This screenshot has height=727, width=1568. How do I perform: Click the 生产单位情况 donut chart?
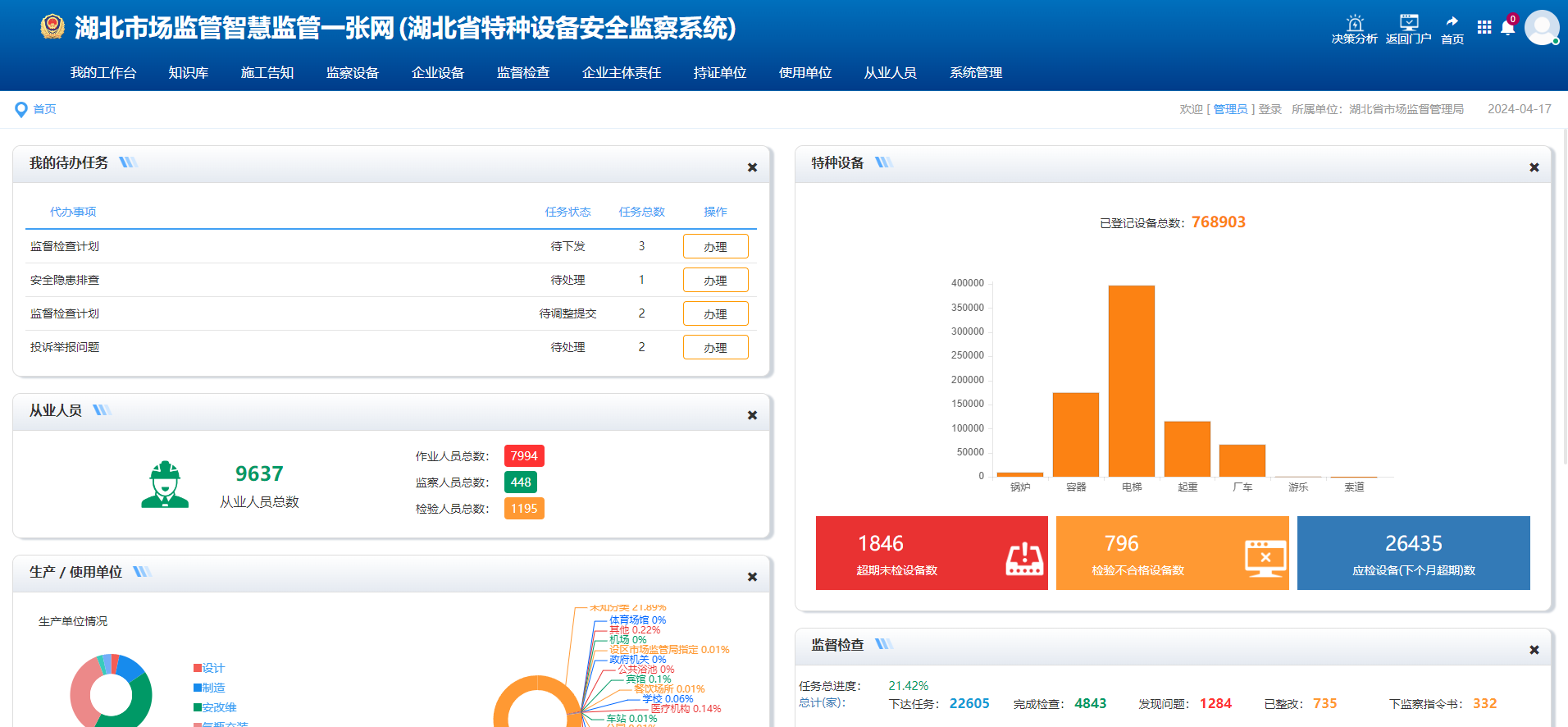pyautogui.click(x=111, y=691)
